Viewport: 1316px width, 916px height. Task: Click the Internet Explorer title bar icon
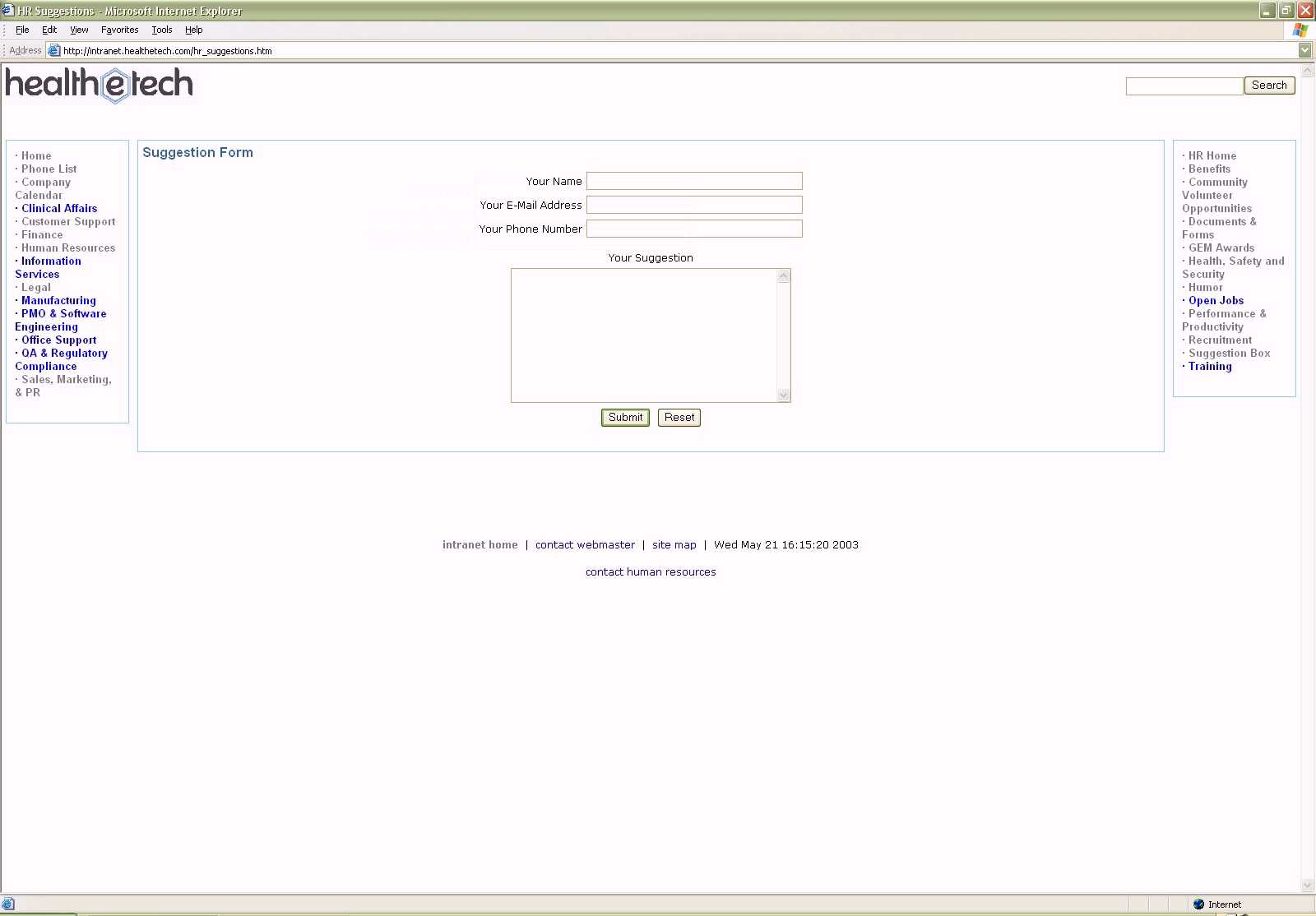click(x=8, y=11)
